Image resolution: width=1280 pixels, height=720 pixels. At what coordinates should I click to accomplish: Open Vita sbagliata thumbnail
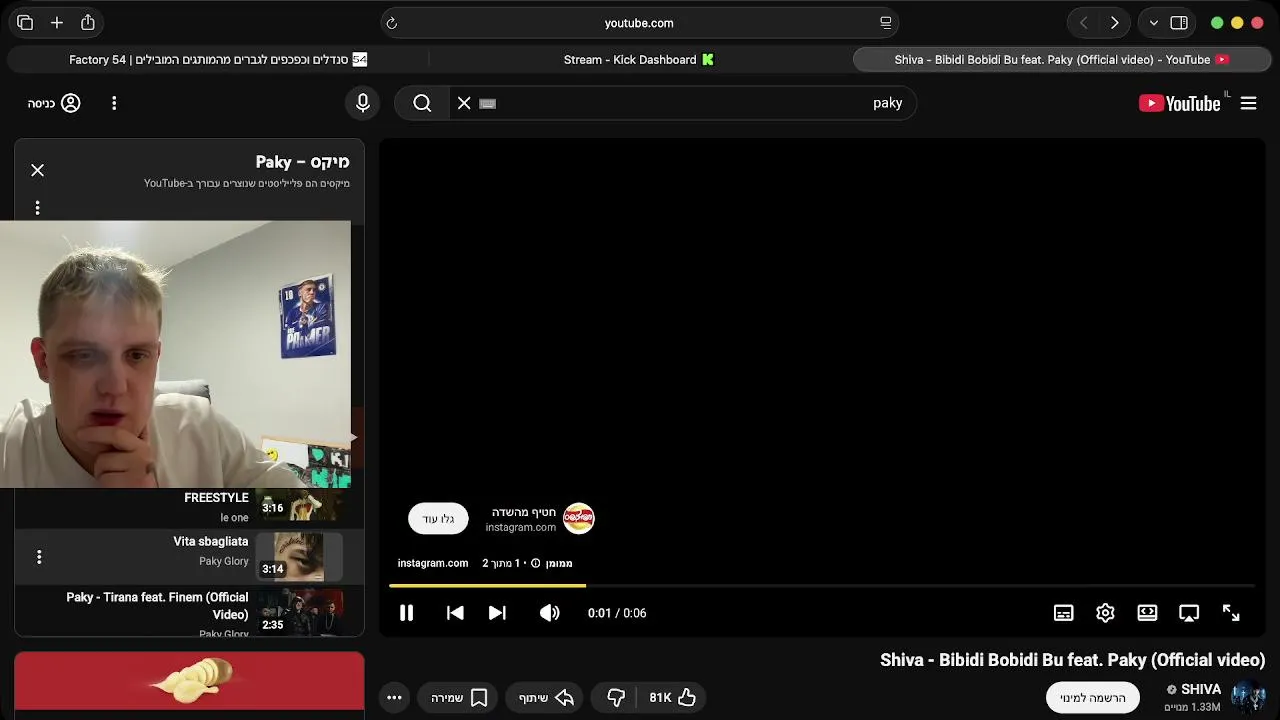300,557
